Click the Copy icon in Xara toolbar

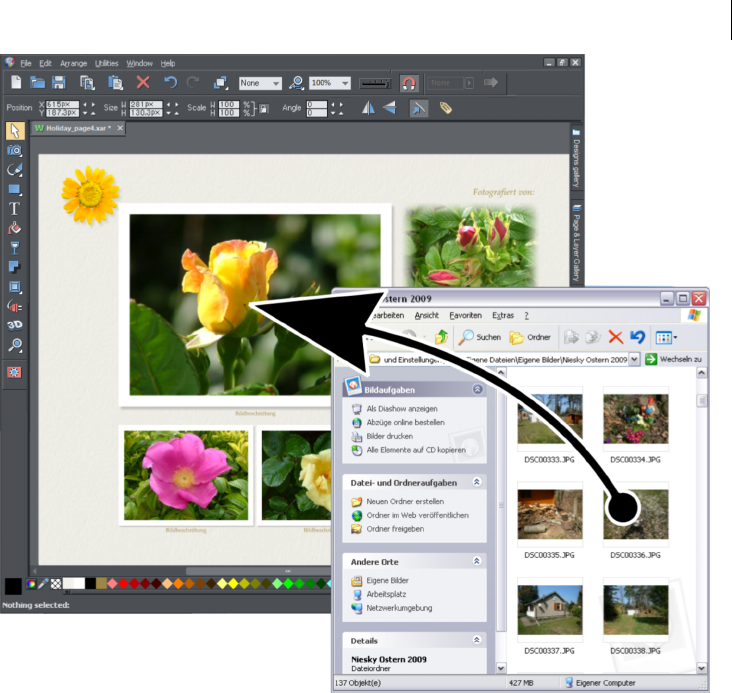click(87, 83)
